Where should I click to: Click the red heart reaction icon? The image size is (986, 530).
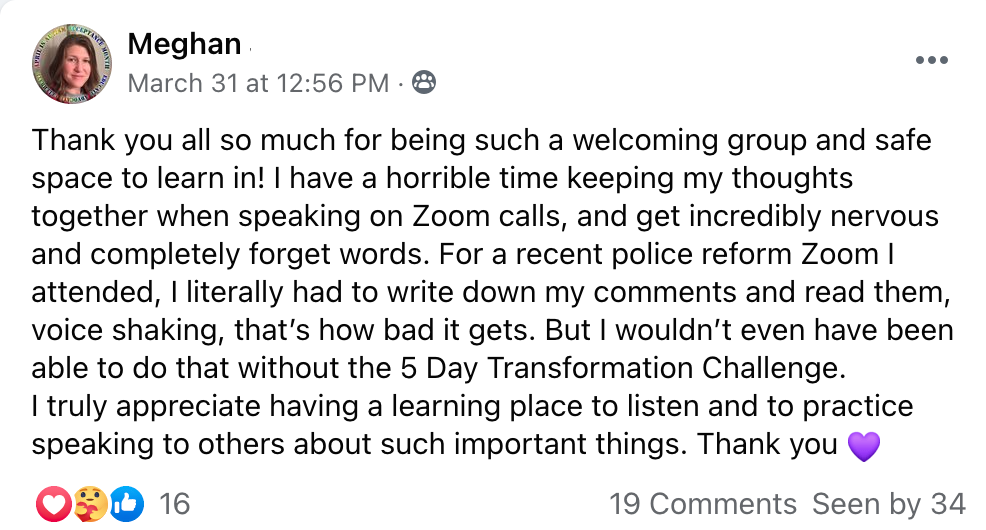click(x=52, y=503)
